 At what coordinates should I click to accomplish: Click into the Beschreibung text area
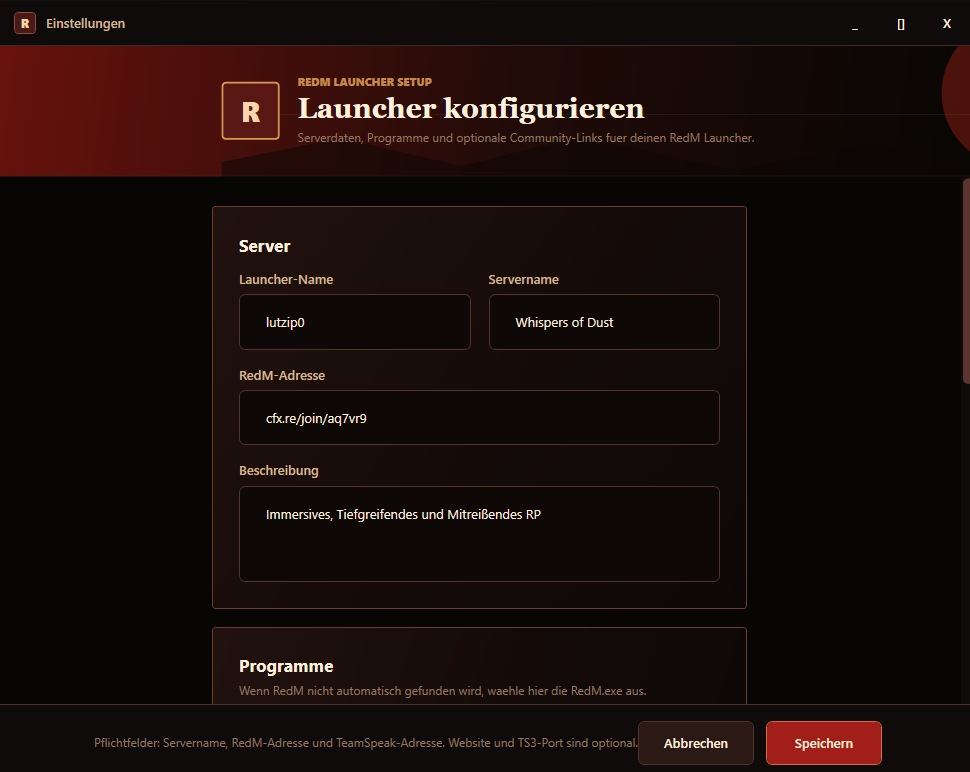(x=479, y=534)
